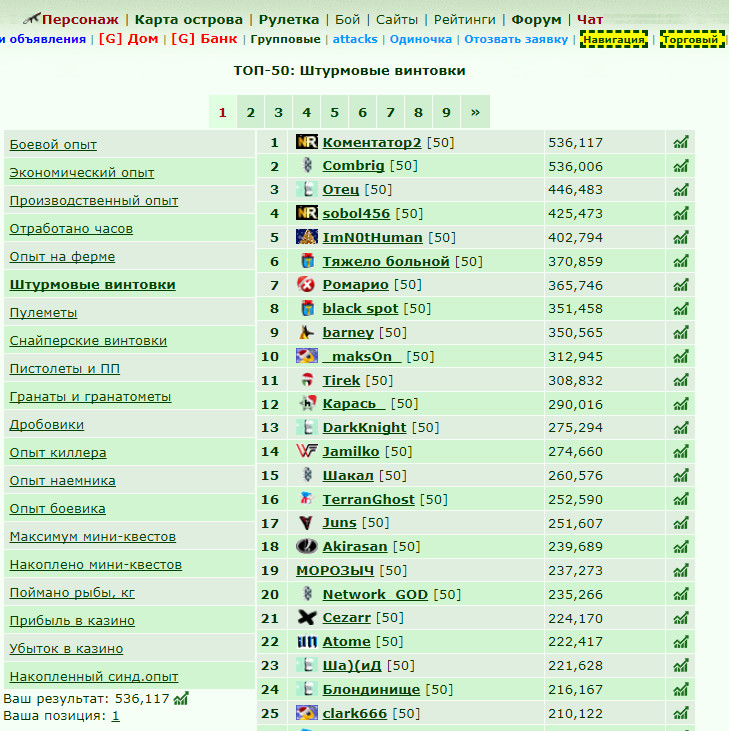Go to rankings page 2
This screenshot has height=731, width=729.
(x=251, y=112)
